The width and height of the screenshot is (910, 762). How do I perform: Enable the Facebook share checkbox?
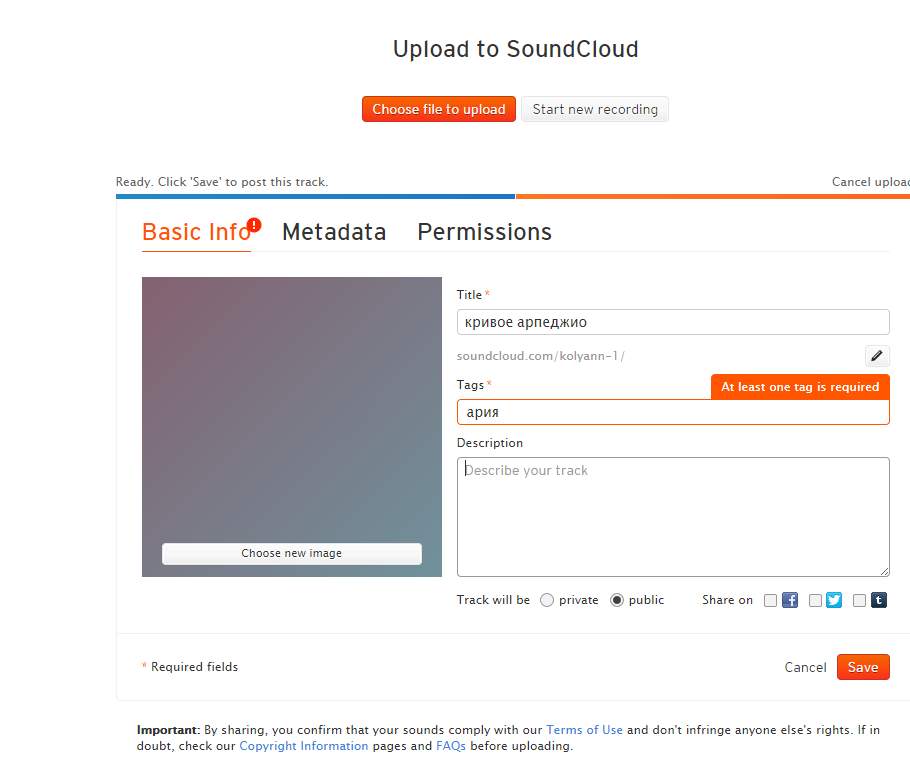(x=770, y=600)
